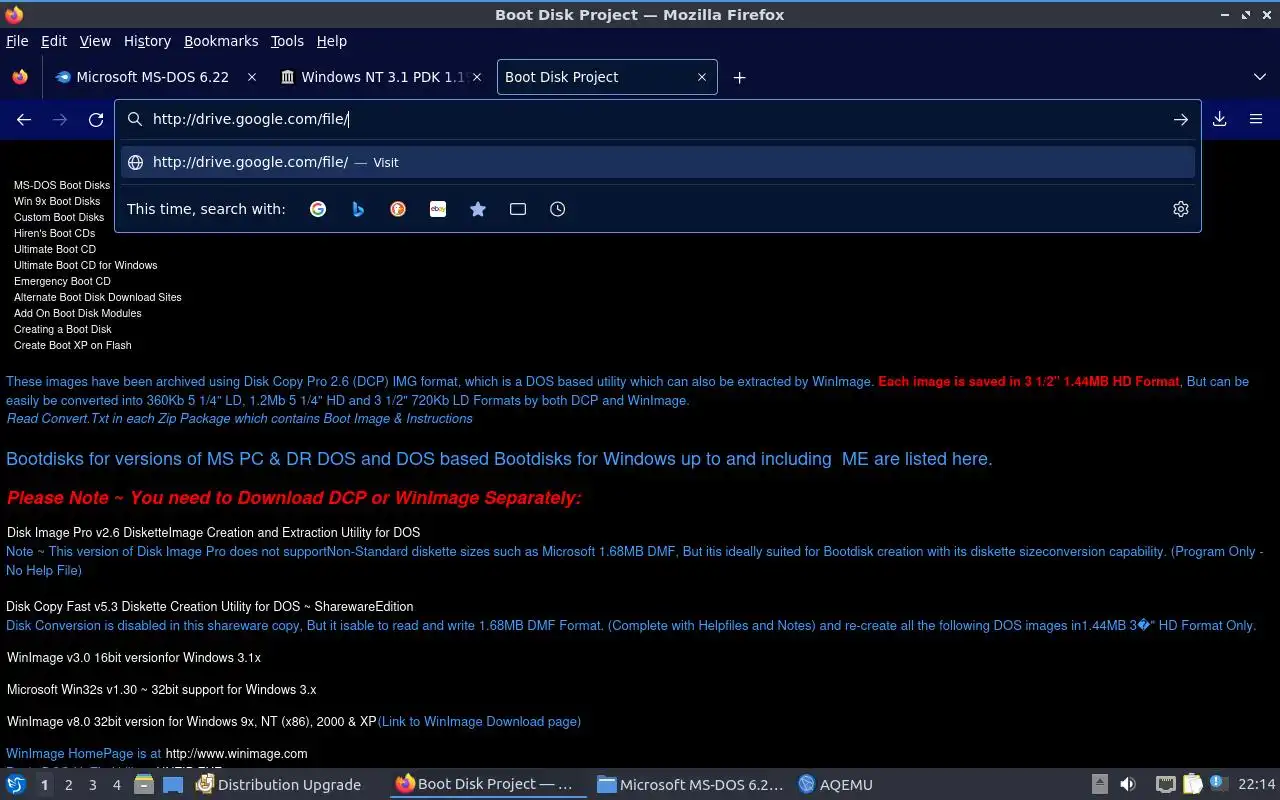Viewport: 1280px width, 800px height.
Task: Open the Ultimate Boot CD link
Action: click(55, 249)
